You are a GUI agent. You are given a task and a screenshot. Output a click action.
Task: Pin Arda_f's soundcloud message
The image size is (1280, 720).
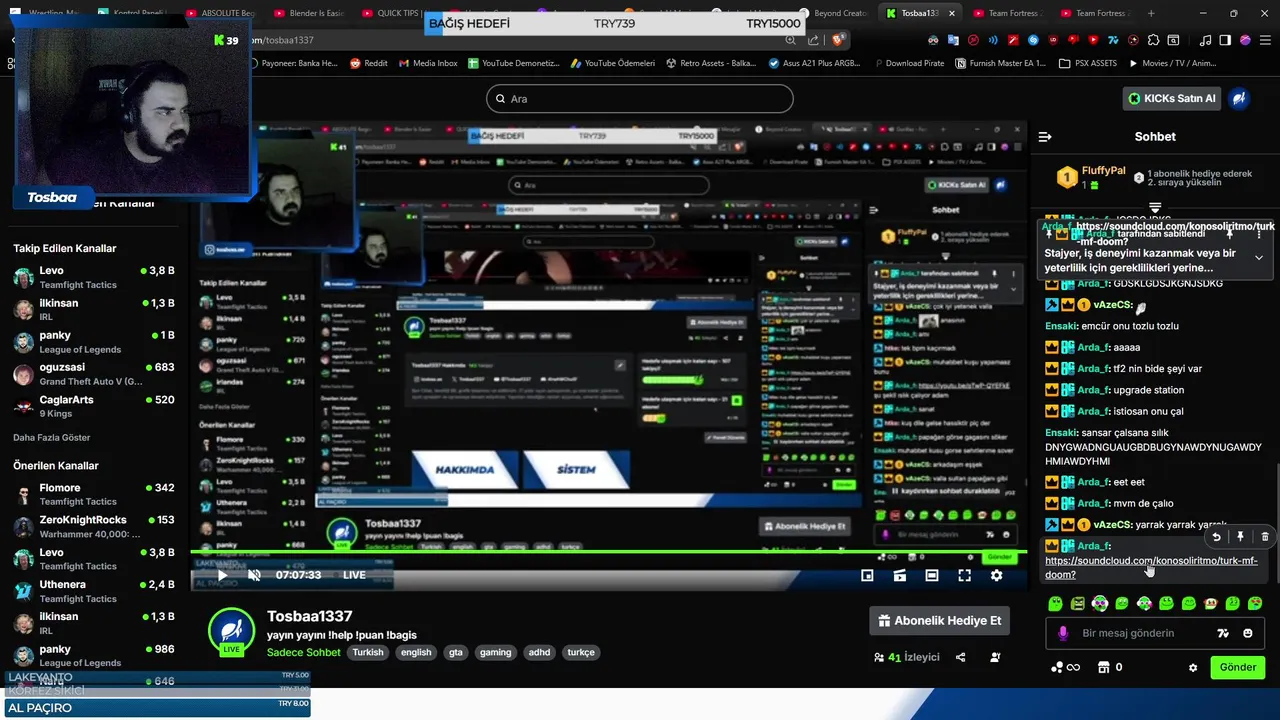(1240, 537)
